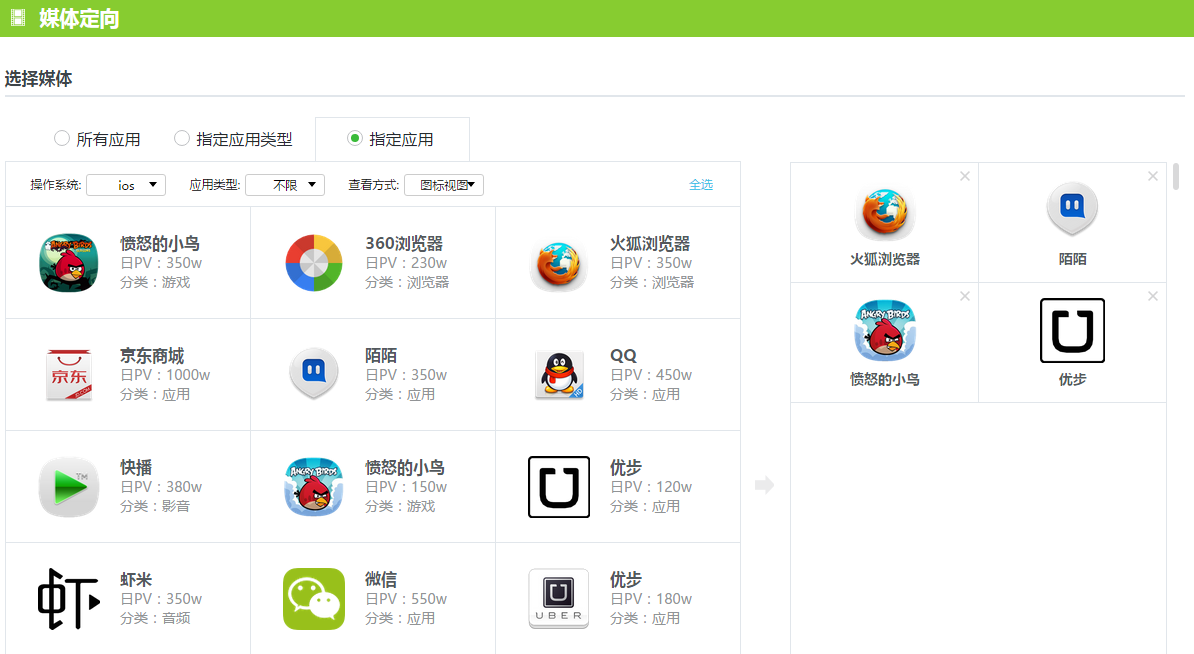Screen dimensions: 1194x654
Task: Click the 日PV：450w value
Action: 651,375
